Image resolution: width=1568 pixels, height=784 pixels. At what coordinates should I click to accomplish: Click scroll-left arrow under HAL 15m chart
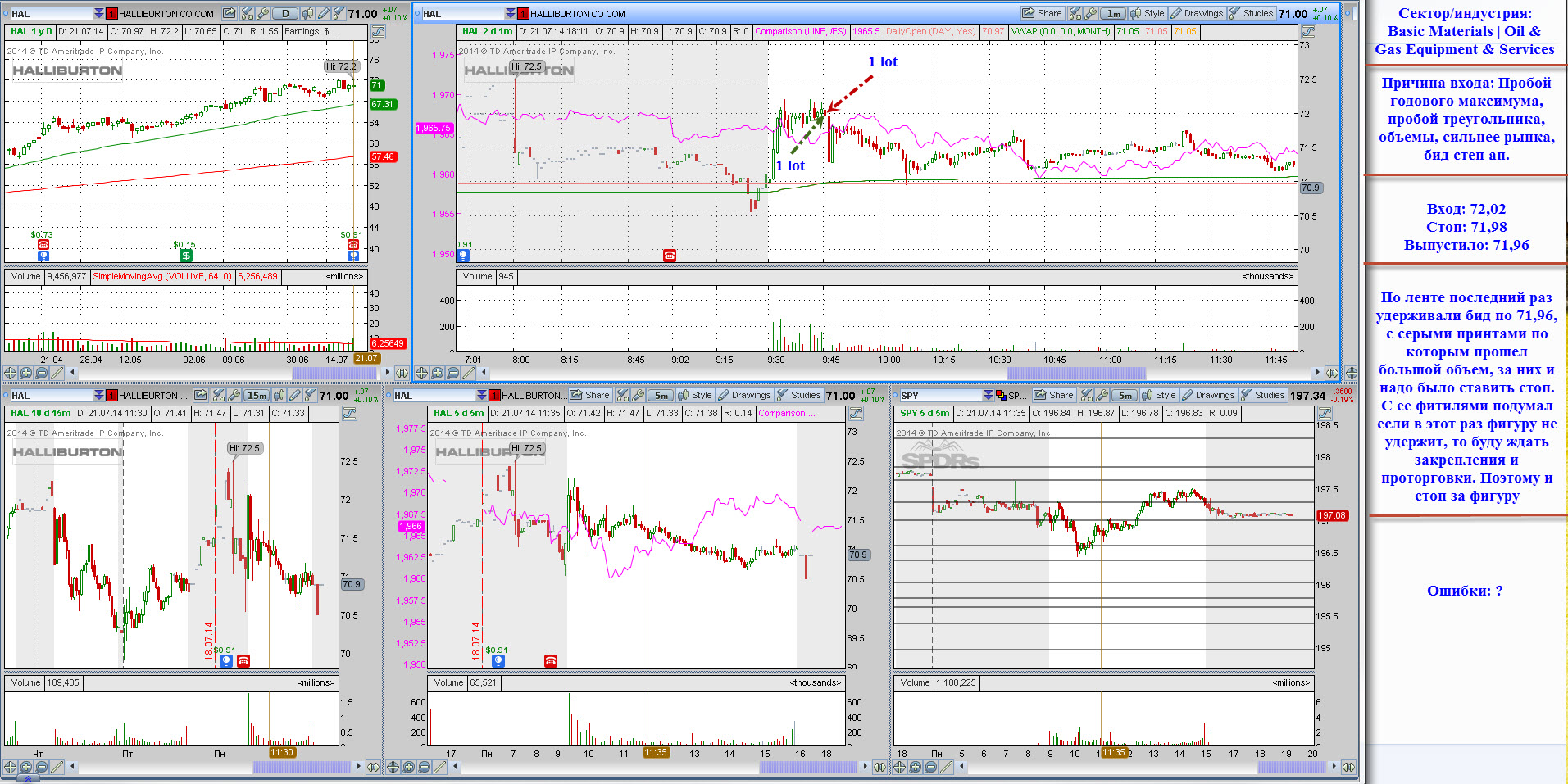pos(73,767)
